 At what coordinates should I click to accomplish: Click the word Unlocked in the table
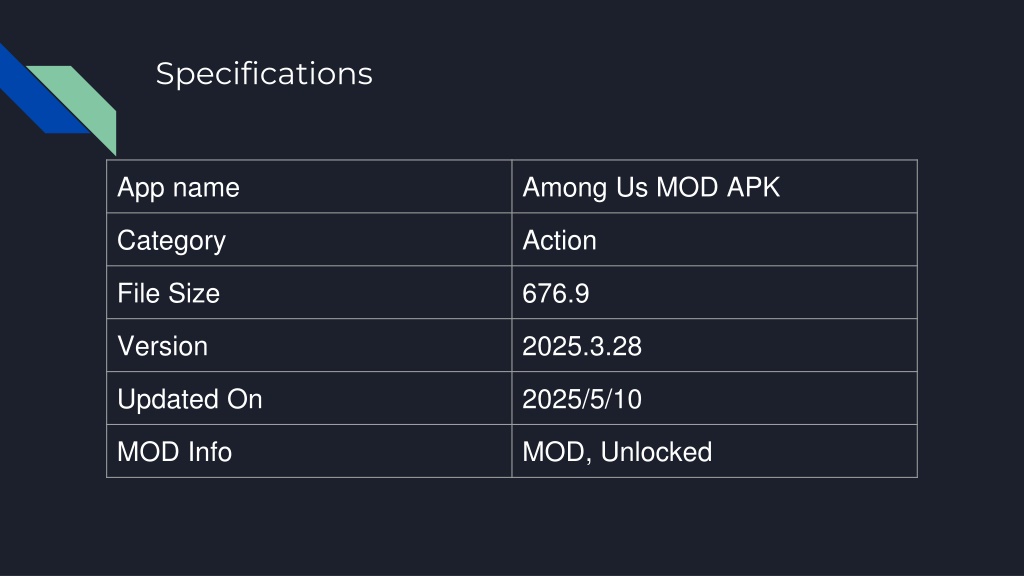tap(656, 452)
